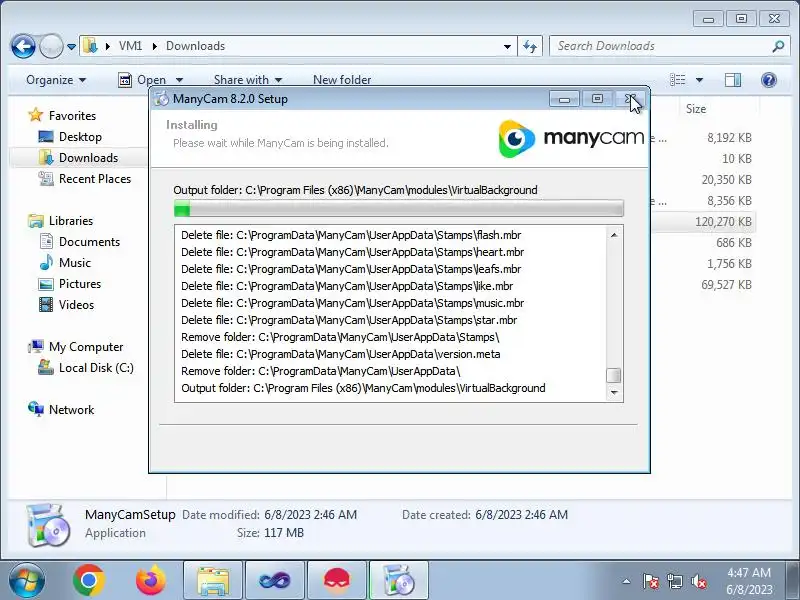Open Pictures library in navigation pane
The height and width of the screenshot is (600, 800).
click(x=80, y=284)
